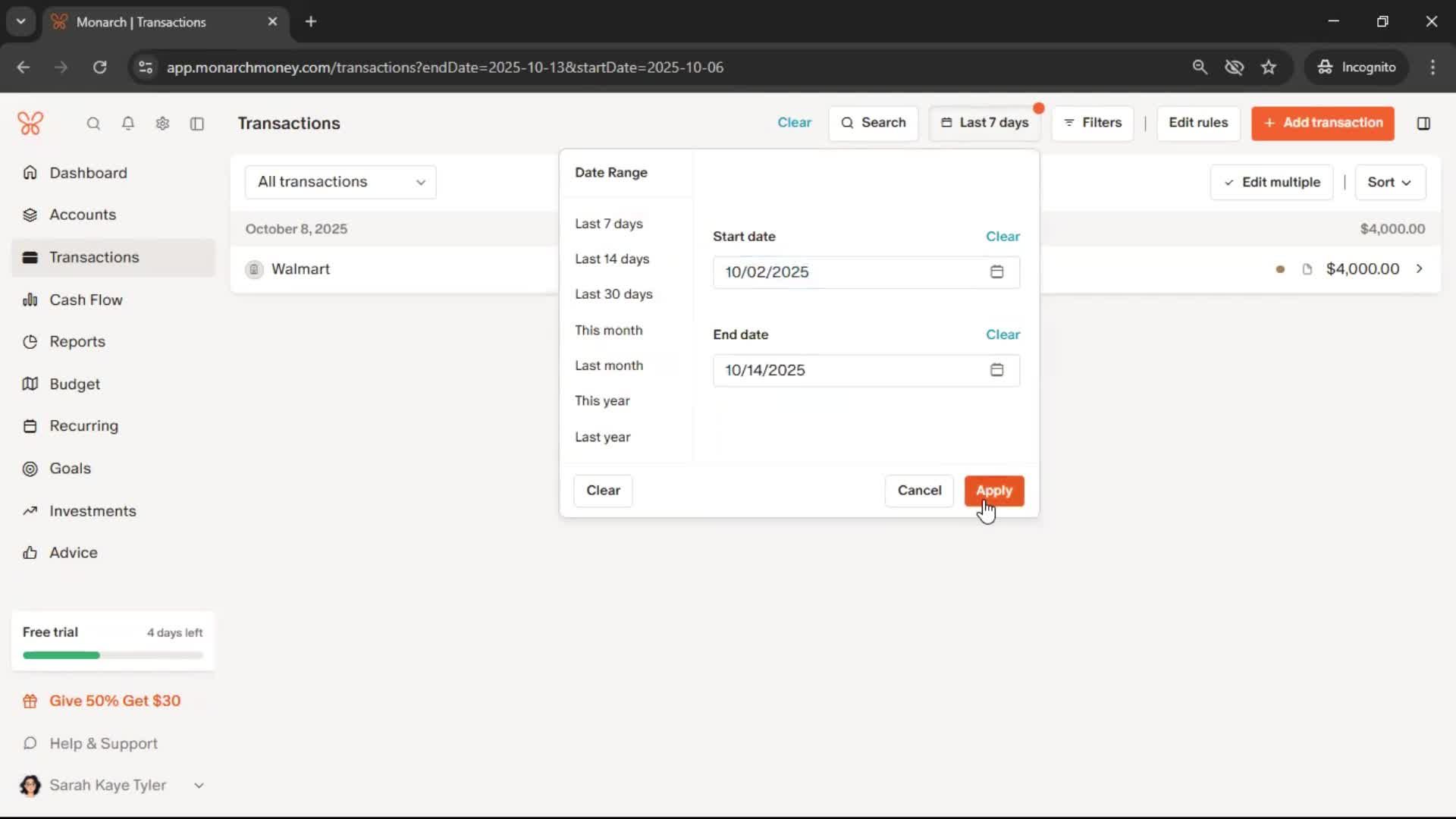Image resolution: width=1456 pixels, height=819 pixels.
Task: Click the Free trial progress bar
Action: tap(113, 655)
